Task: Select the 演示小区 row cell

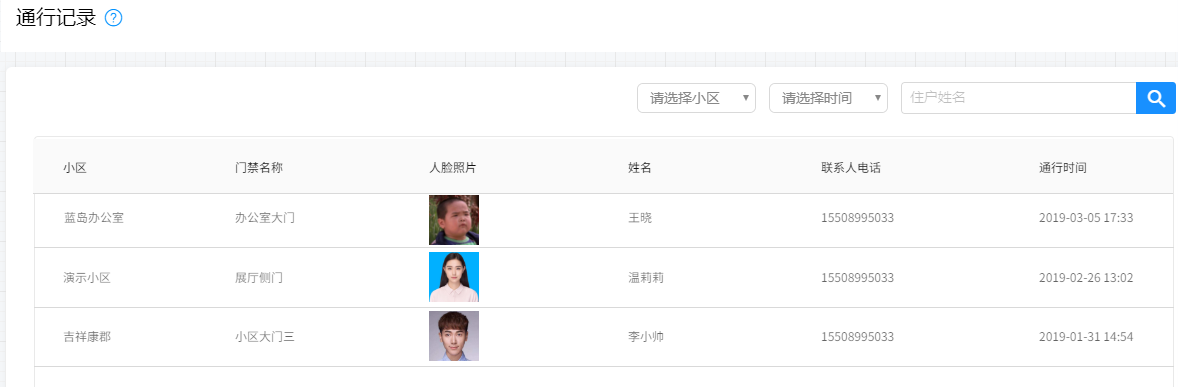Action: click(x=87, y=278)
